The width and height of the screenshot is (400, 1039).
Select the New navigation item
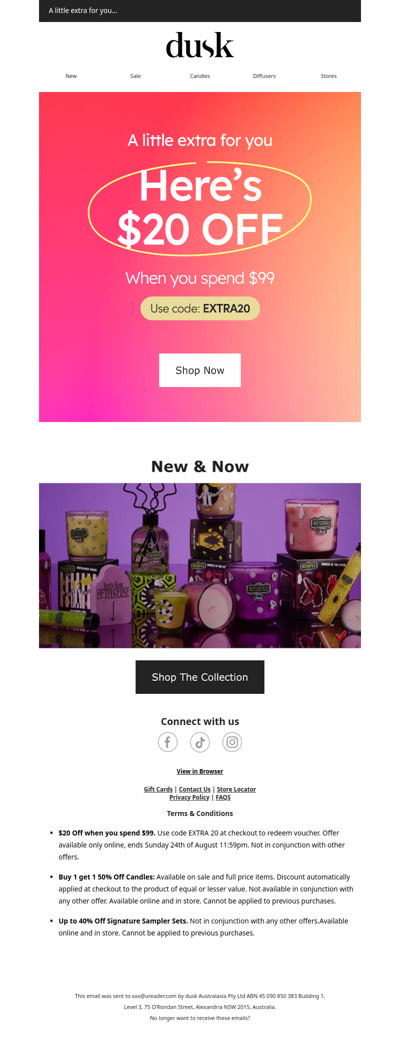click(71, 76)
